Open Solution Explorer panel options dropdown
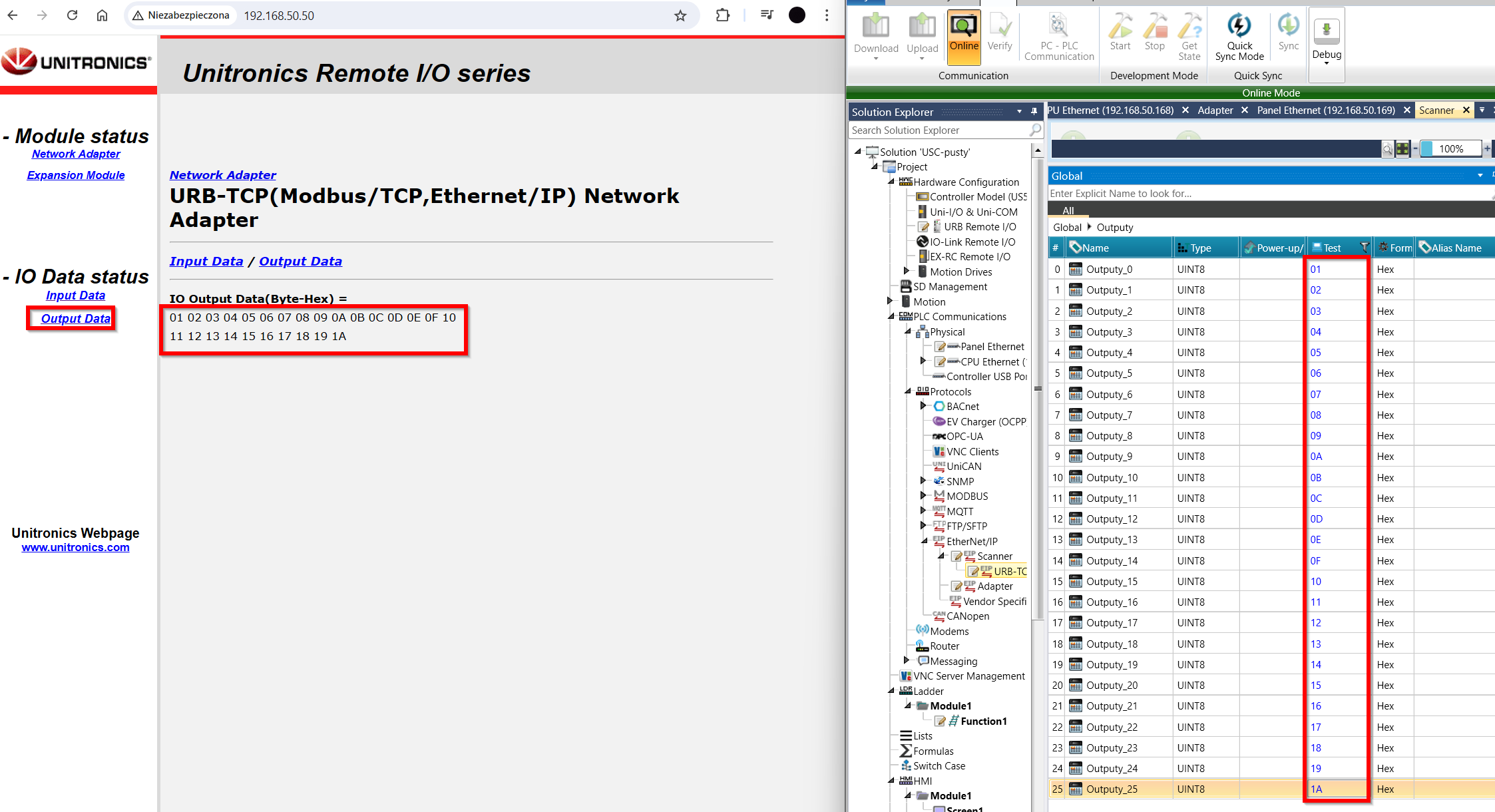This screenshot has height=812, width=1495. point(1019,112)
